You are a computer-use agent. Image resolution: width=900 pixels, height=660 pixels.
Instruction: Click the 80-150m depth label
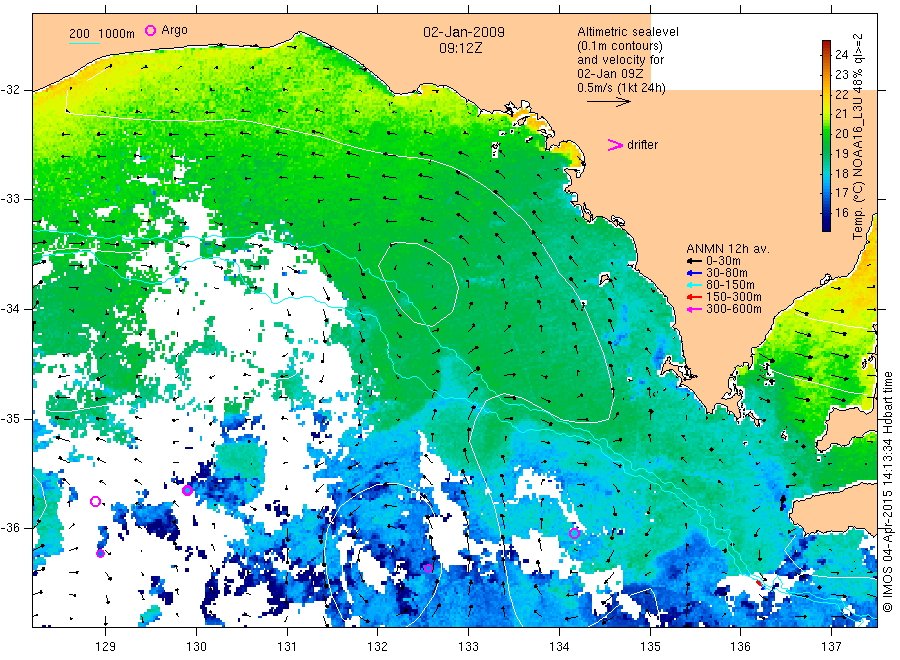(x=730, y=285)
